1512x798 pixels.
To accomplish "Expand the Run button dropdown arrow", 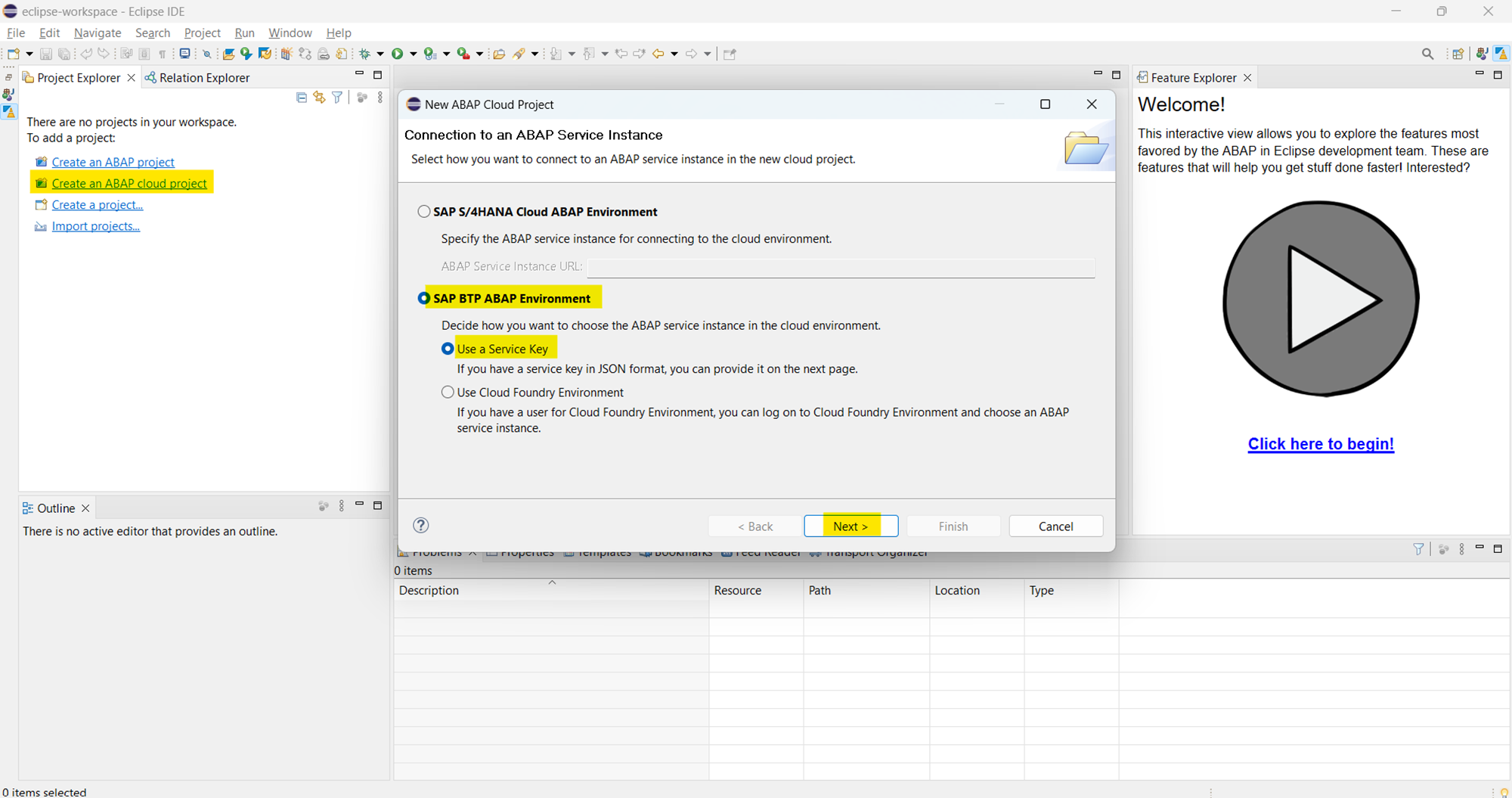I will [x=413, y=54].
